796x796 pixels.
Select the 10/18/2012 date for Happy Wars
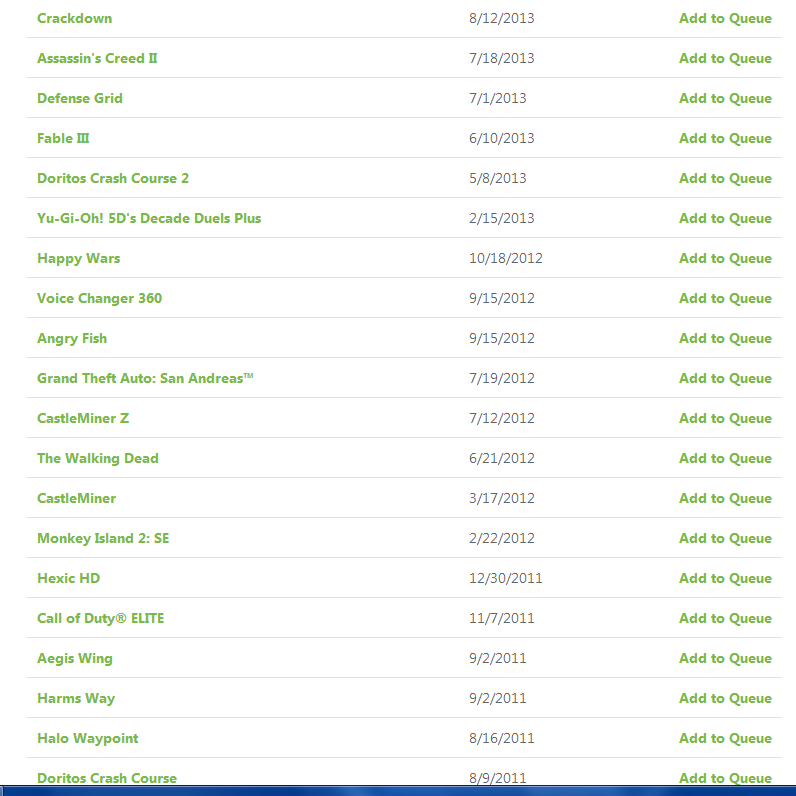pyautogui.click(x=506, y=258)
